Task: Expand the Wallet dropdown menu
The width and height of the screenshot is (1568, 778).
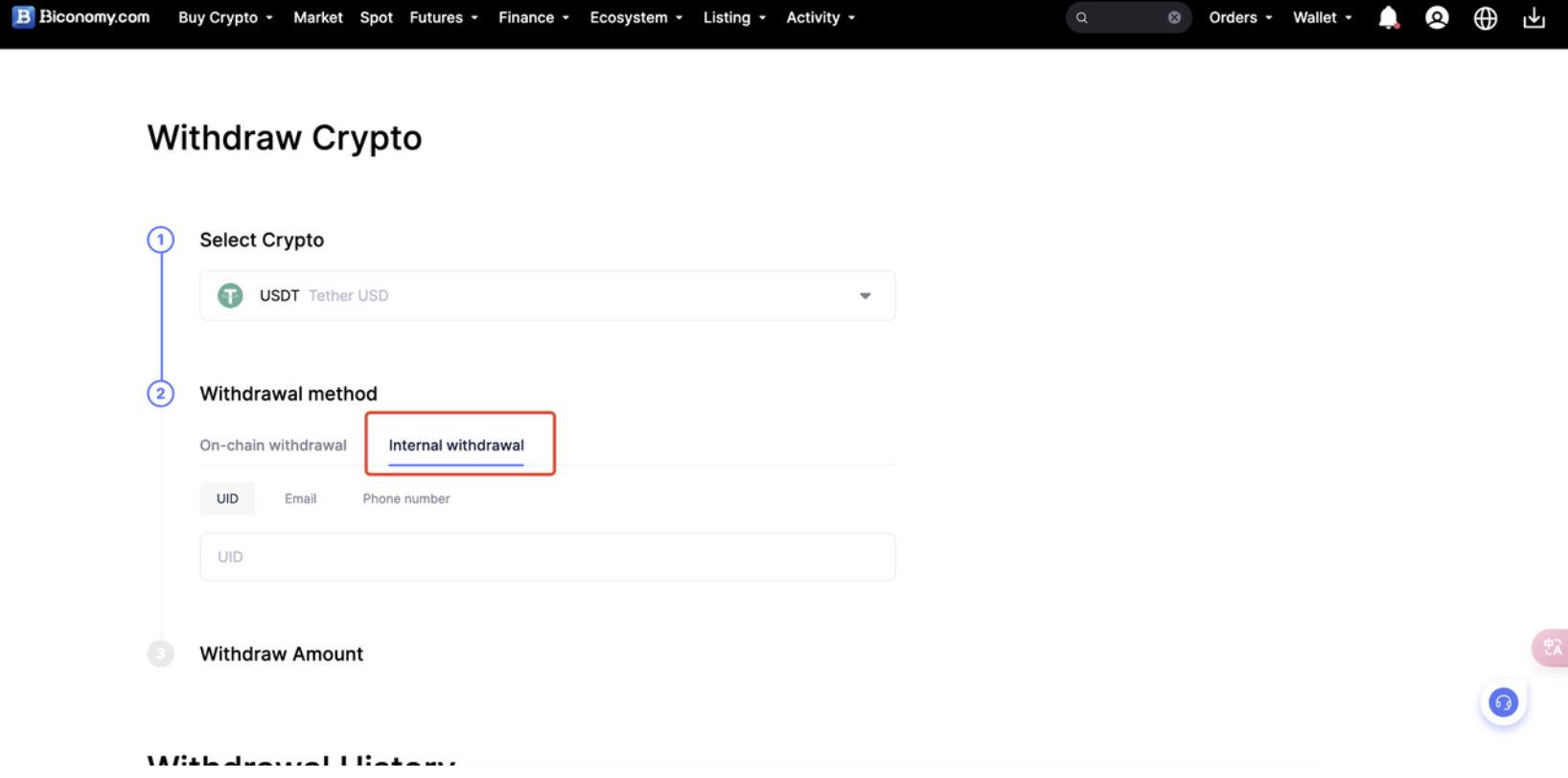Action: coord(1322,17)
